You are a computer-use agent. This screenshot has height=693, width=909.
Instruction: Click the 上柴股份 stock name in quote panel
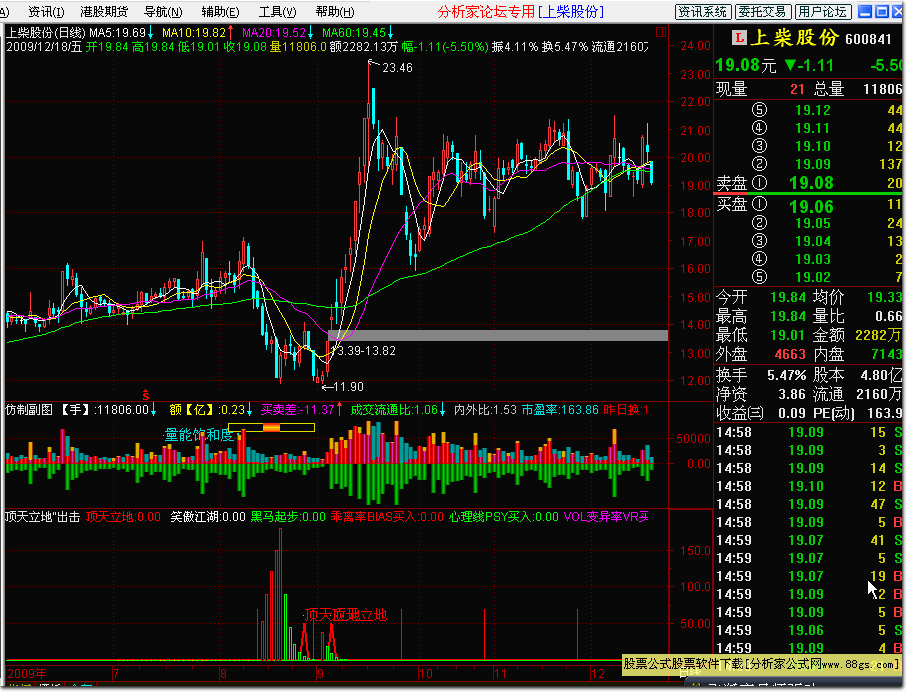794,38
